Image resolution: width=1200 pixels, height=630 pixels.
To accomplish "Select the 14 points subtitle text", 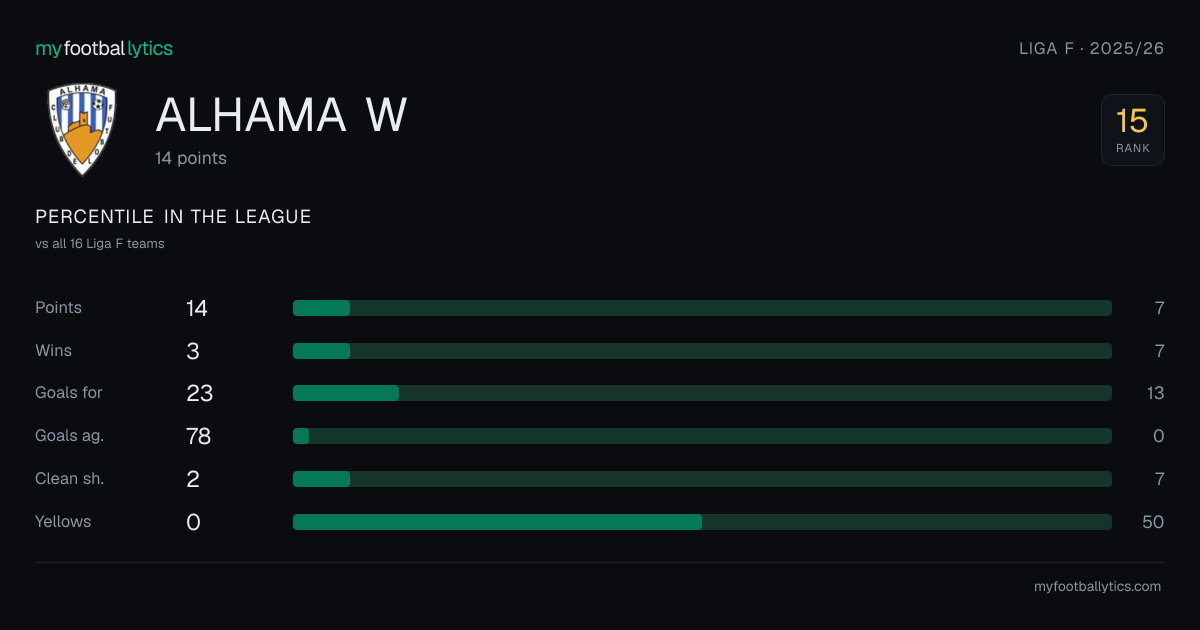I will [x=191, y=158].
